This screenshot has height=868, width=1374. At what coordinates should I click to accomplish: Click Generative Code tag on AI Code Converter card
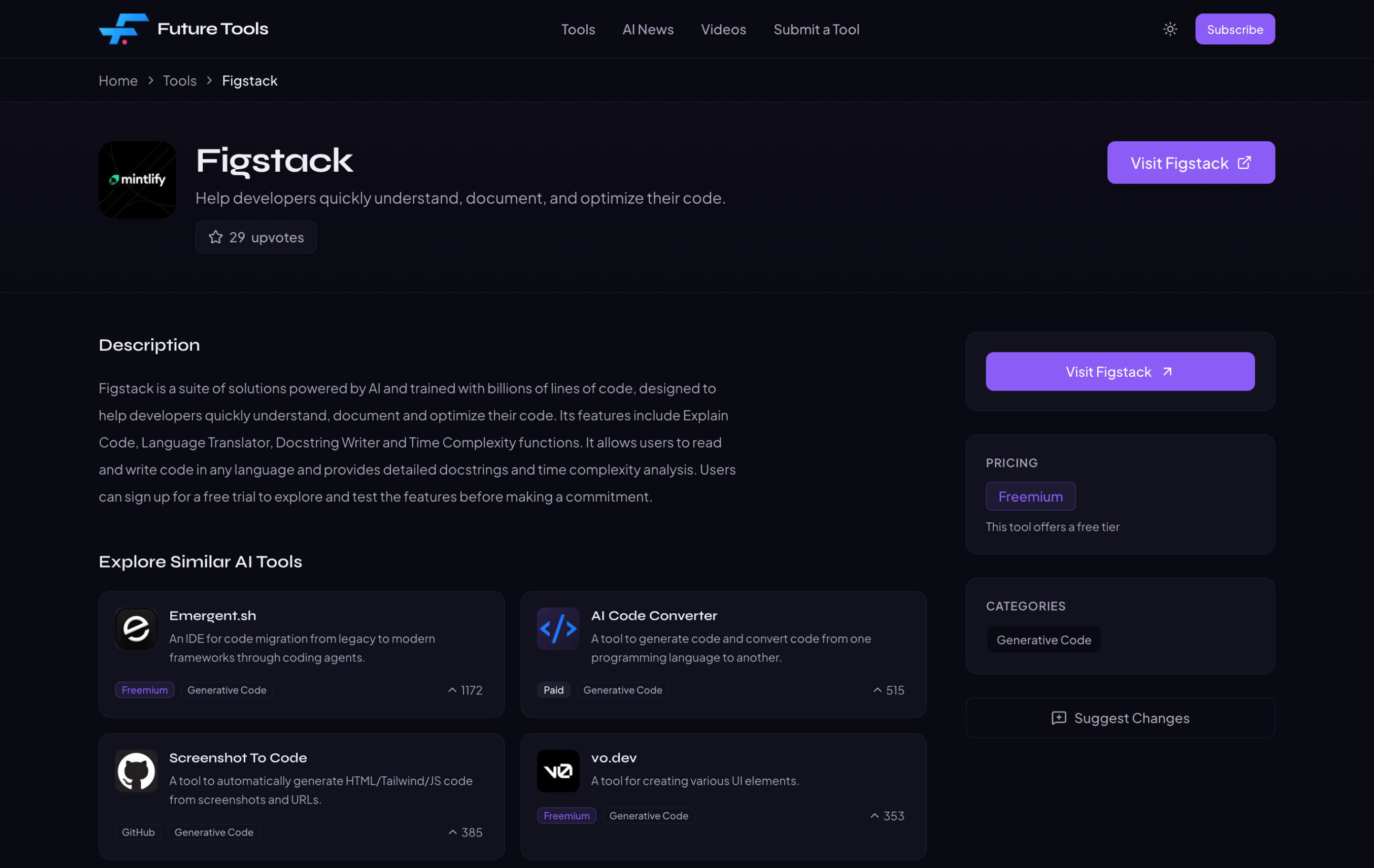coord(623,690)
